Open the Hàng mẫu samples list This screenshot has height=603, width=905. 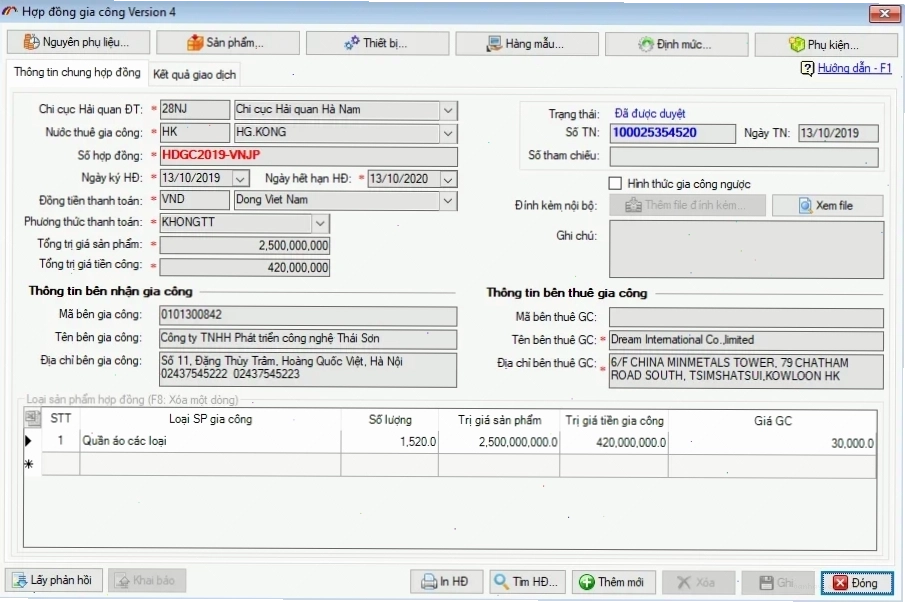click(x=526, y=44)
